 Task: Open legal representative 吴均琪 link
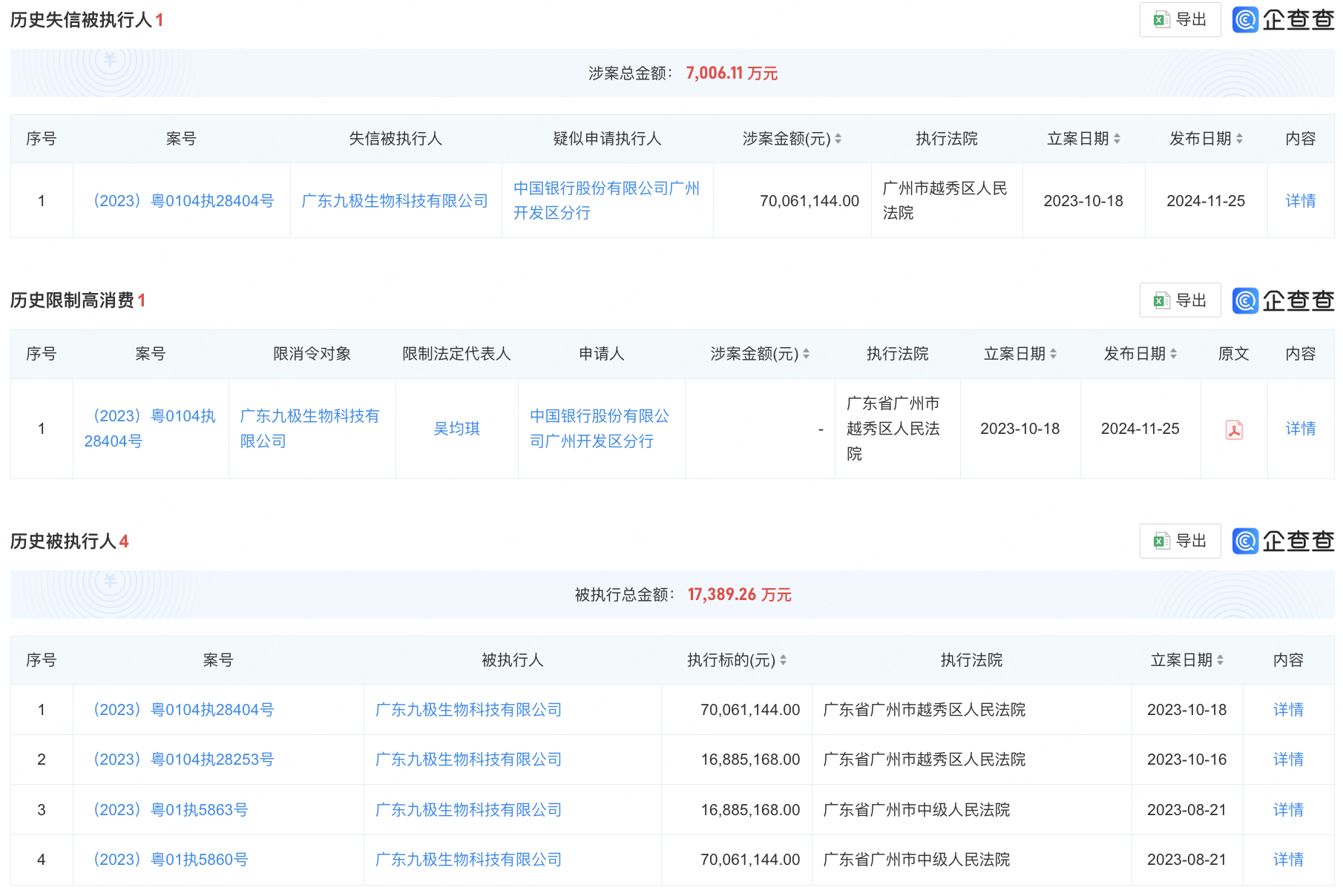[457, 429]
